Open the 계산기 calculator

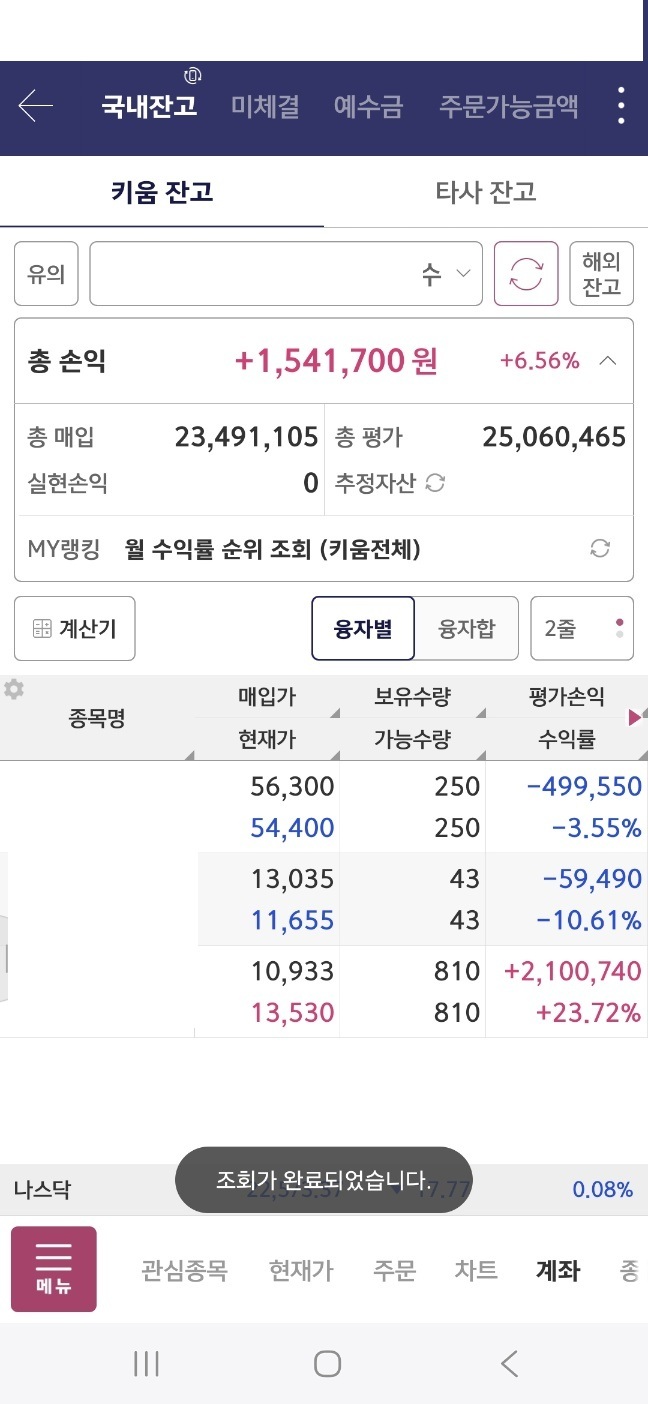(75, 628)
